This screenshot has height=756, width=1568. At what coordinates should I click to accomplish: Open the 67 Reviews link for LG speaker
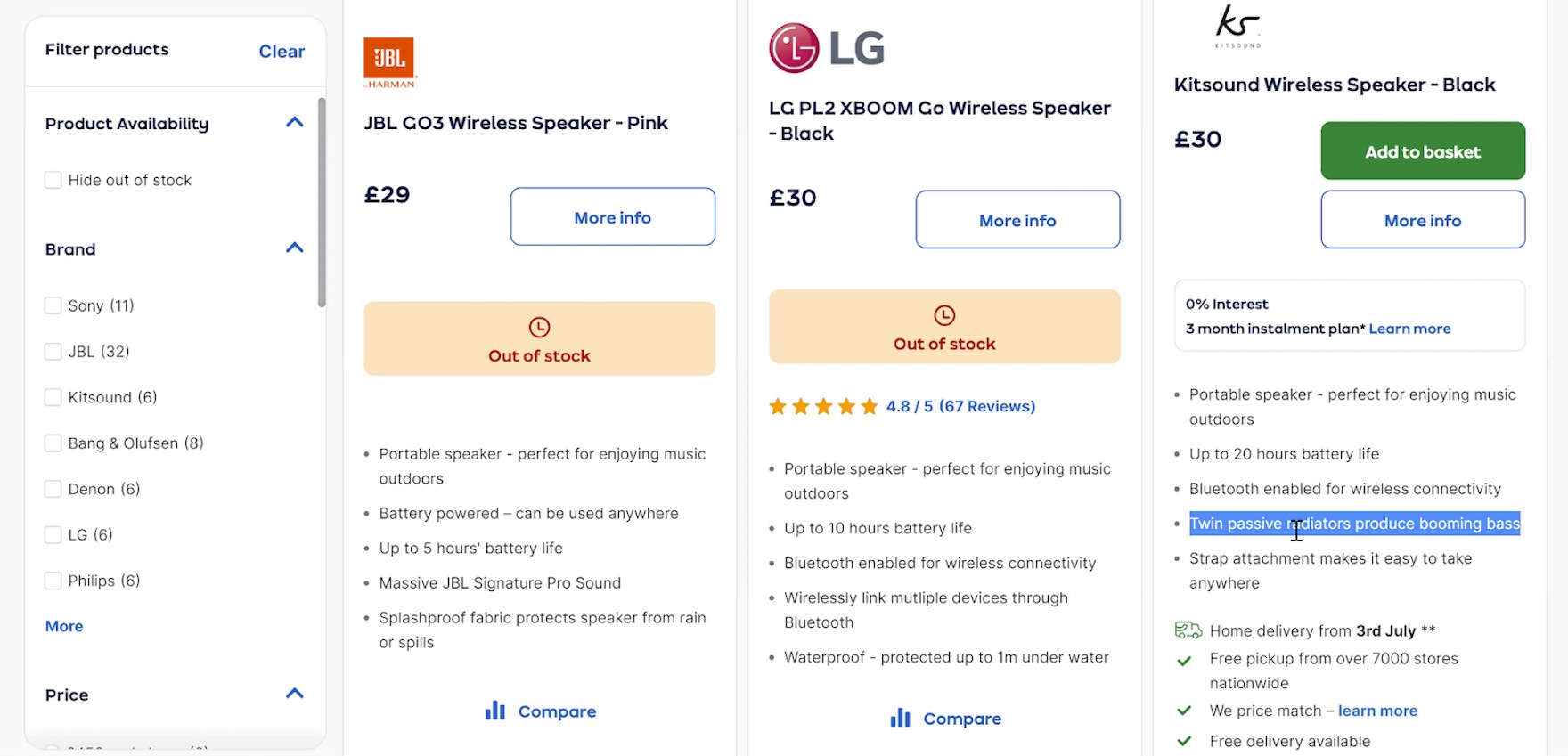click(988, 405)
